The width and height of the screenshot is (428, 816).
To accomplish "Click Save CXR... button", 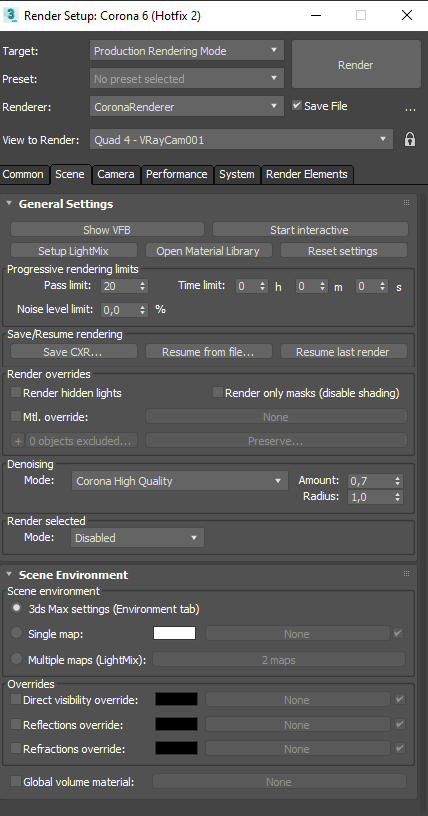I will 73,351.
